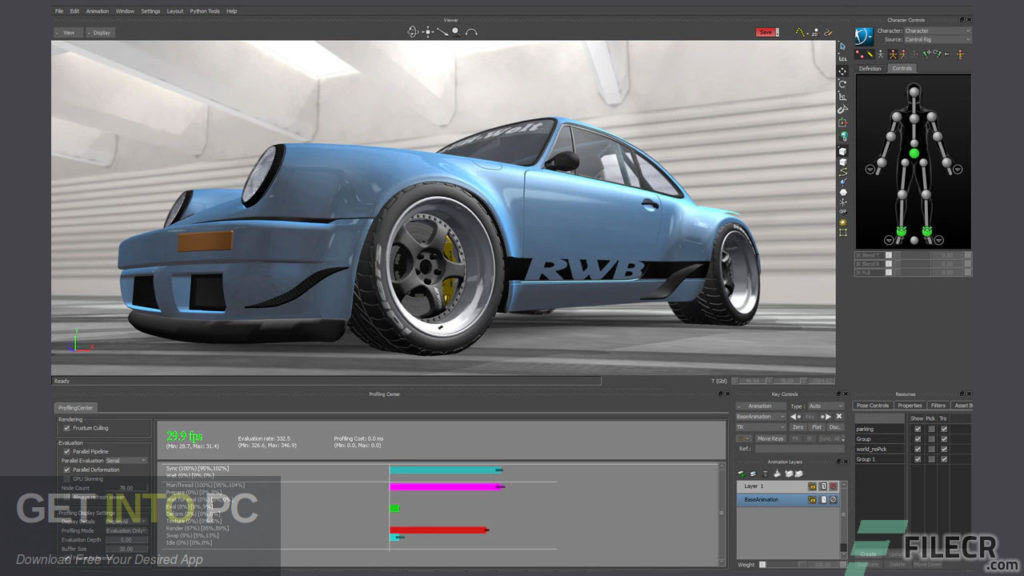Toggle Pick checkbox for parking row
The width and height of the screenshot is (1024, 576).
[931, 429]
